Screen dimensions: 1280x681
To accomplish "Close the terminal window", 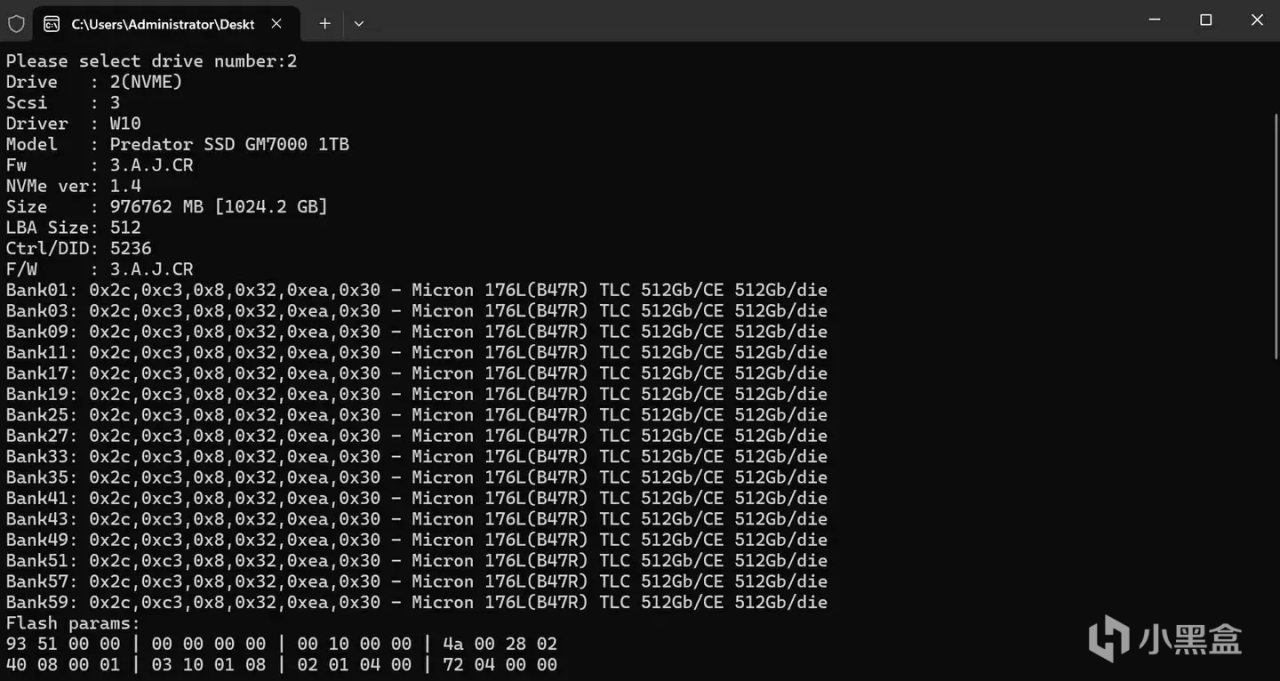I will pos(1257,20).
